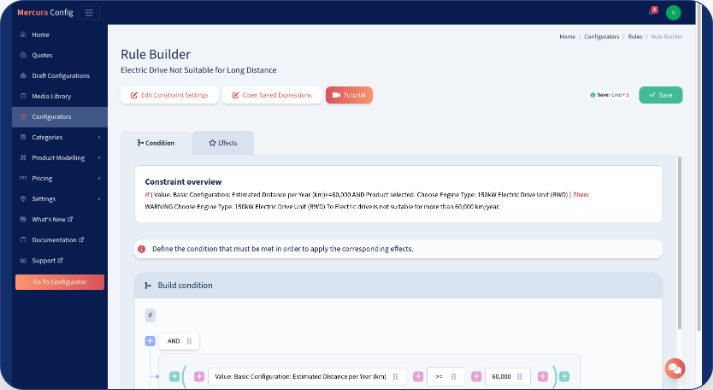
Task: Toggle the hamburger sidebar menu button
Action: 89,12
